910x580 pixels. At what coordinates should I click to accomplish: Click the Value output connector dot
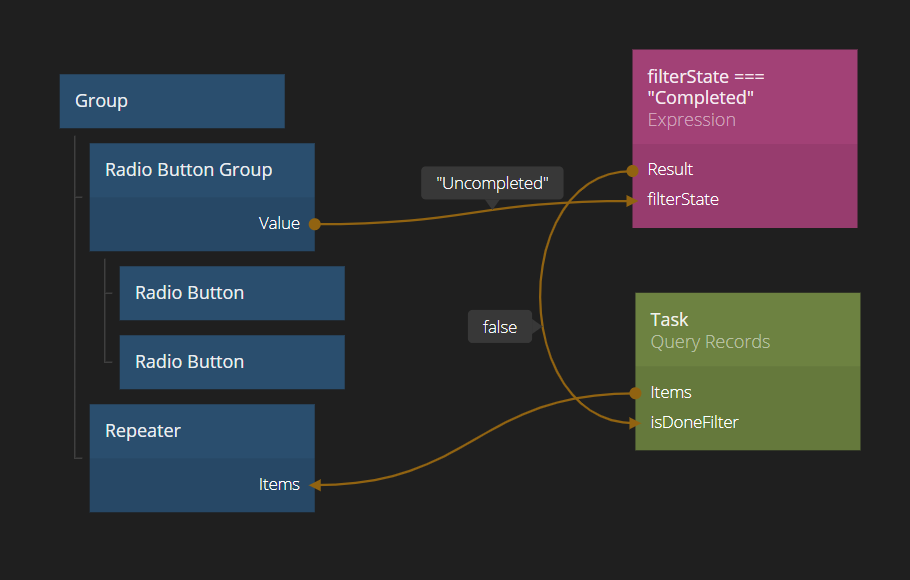314,224
